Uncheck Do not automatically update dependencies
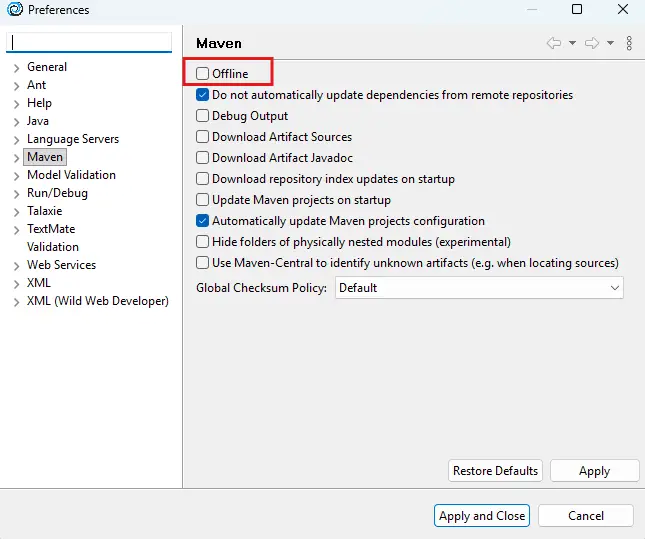The image size is (645, 539). [203, 95]
